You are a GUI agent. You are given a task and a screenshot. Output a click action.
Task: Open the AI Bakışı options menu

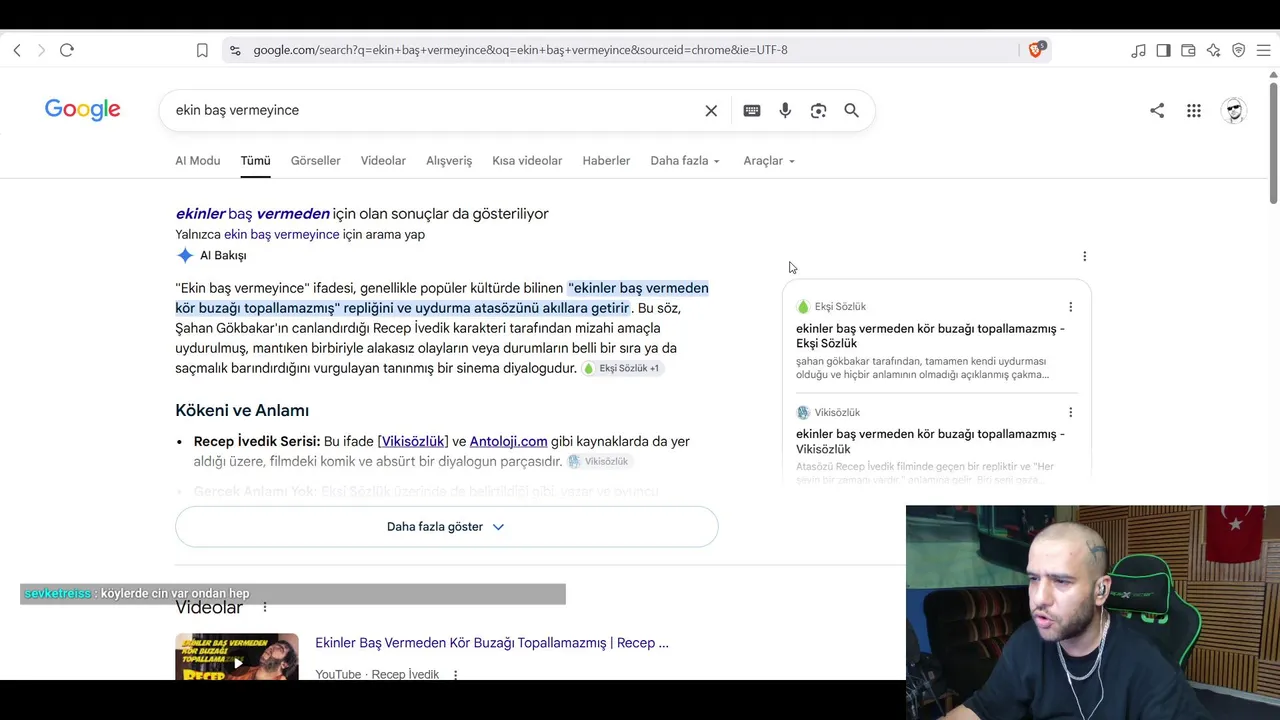point(1084,256)
